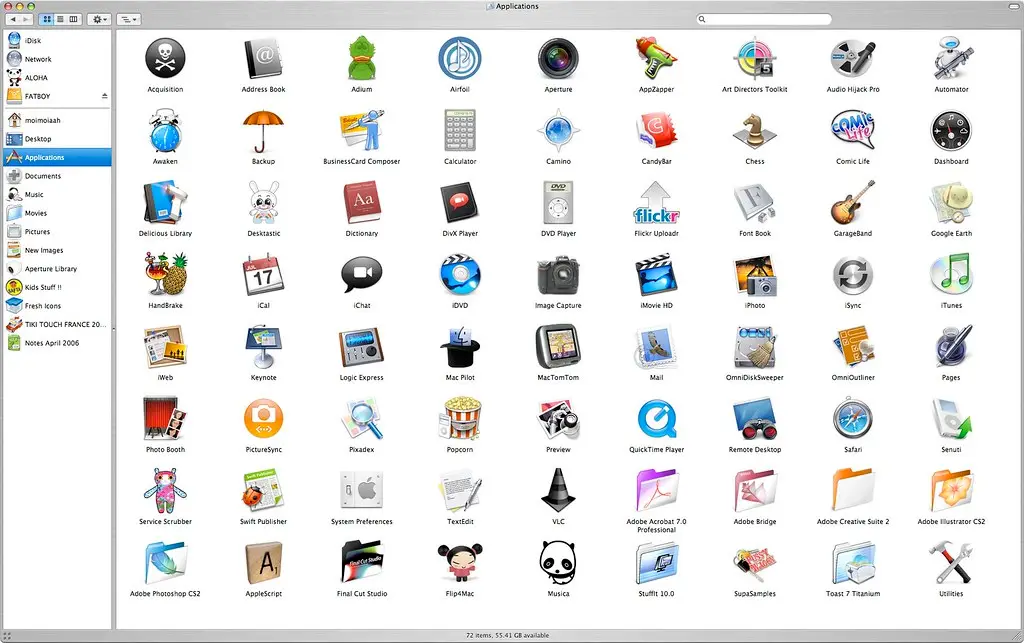This screenshot has width=1024, height=643.
Task: Select Pictures in the sidebar
Action: tap(57, 232)
